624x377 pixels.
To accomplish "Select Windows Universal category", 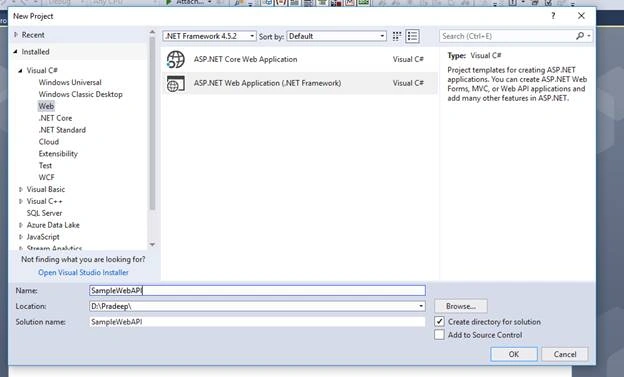I will click(x=70, y=82).
